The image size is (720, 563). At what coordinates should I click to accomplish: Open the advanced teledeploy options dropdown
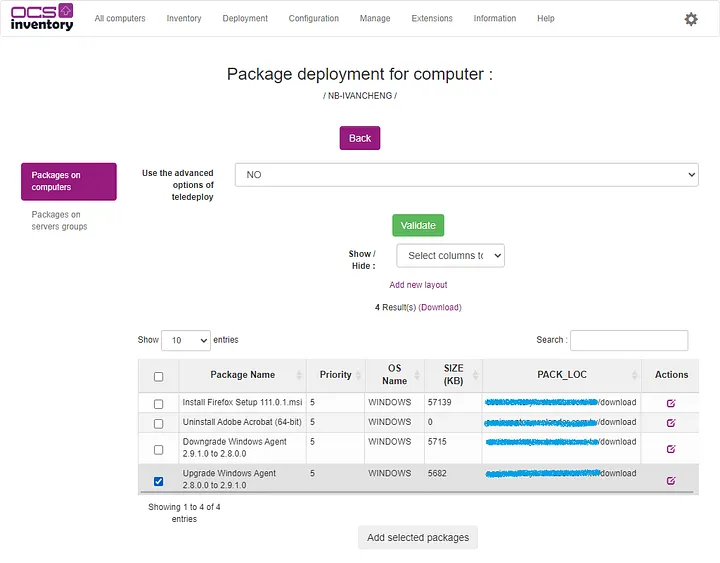pos(467,175)
